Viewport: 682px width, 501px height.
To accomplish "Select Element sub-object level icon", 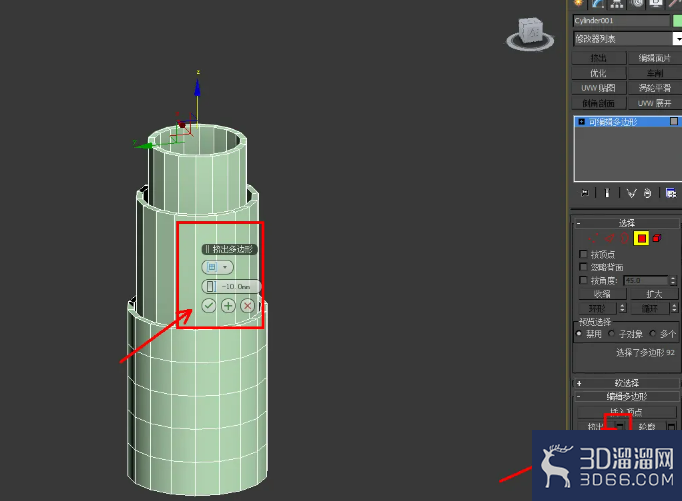I will [657, 238].
